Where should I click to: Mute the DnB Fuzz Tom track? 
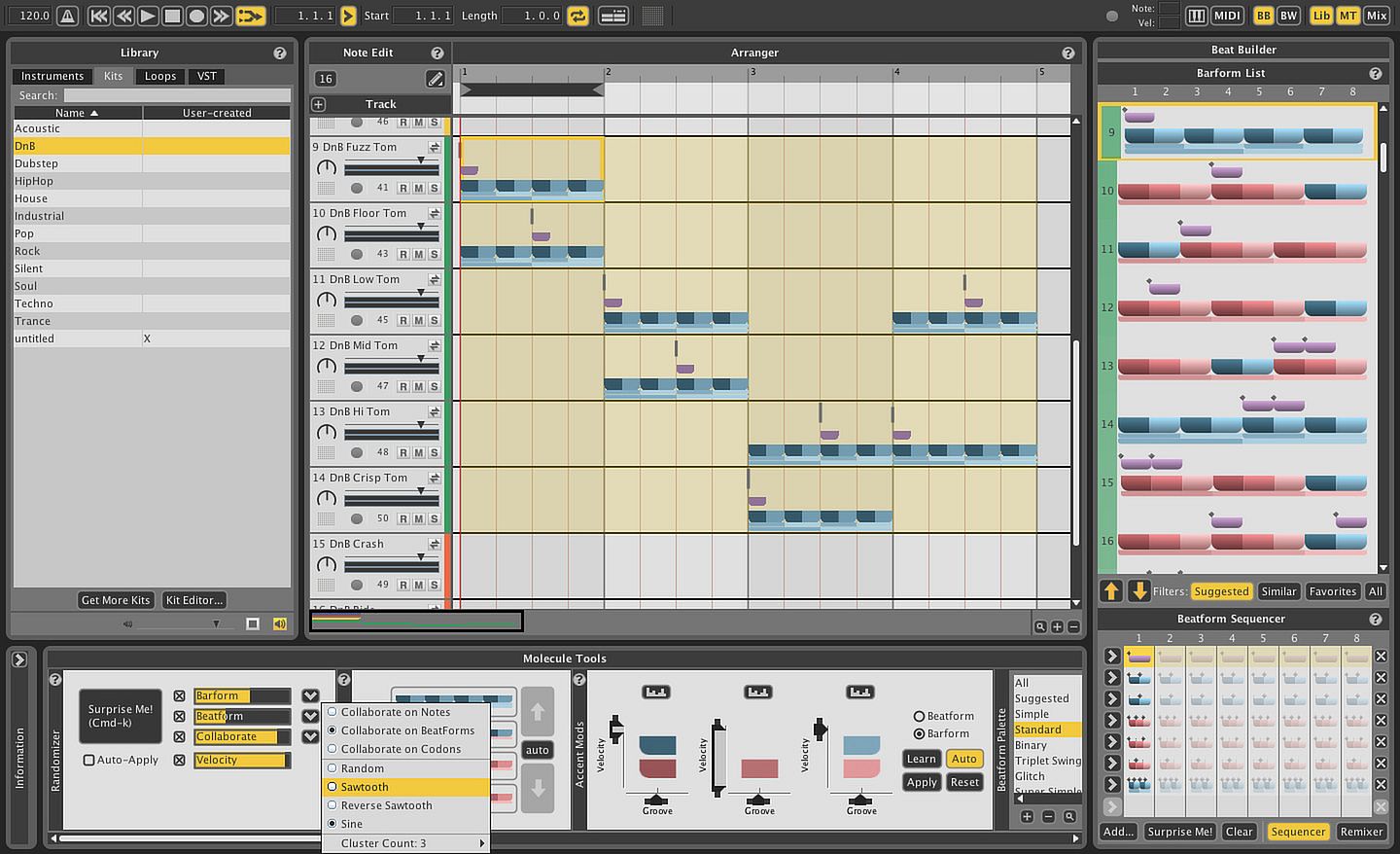pos(419,188)
